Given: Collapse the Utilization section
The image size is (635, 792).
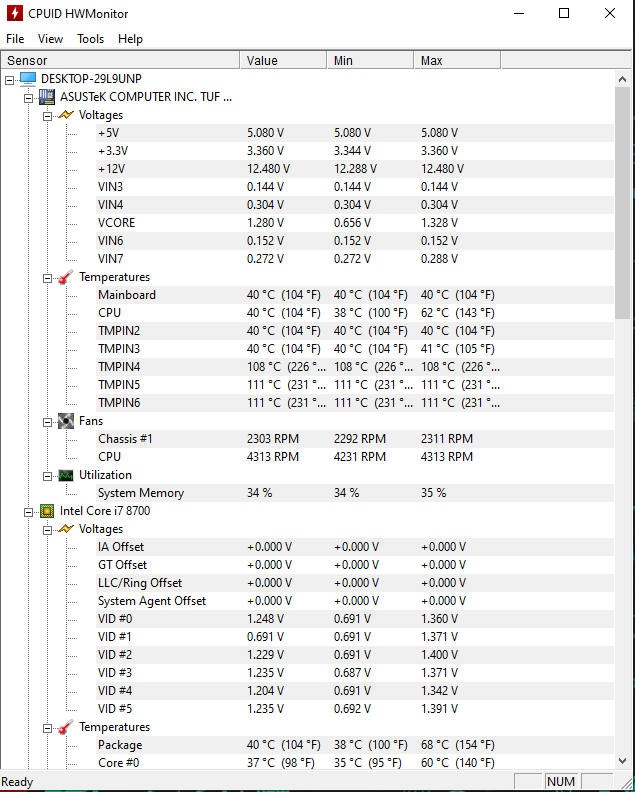Looking at the screenshot, I should pos(47,476).
